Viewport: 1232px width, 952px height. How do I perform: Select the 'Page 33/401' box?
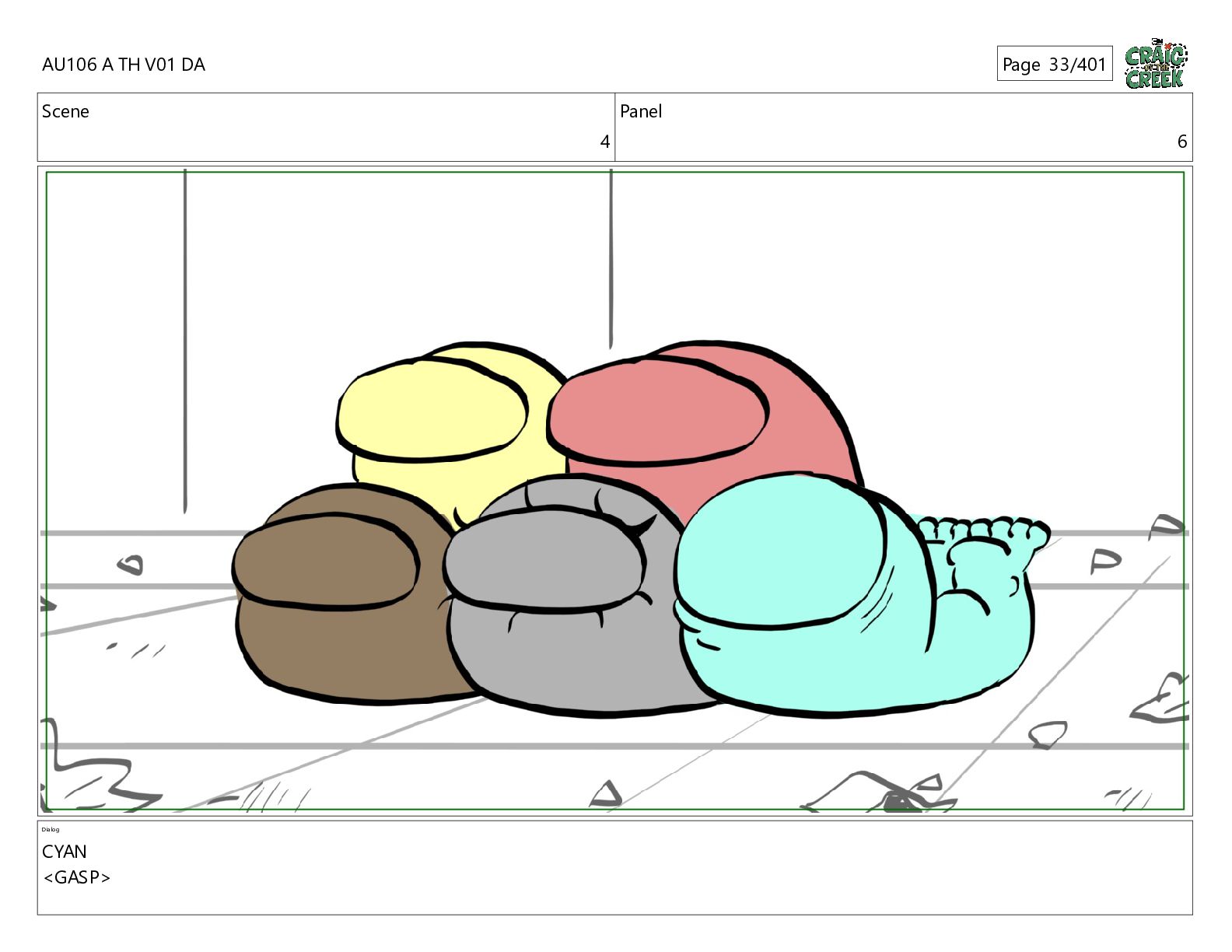(x=1055, y=64)
